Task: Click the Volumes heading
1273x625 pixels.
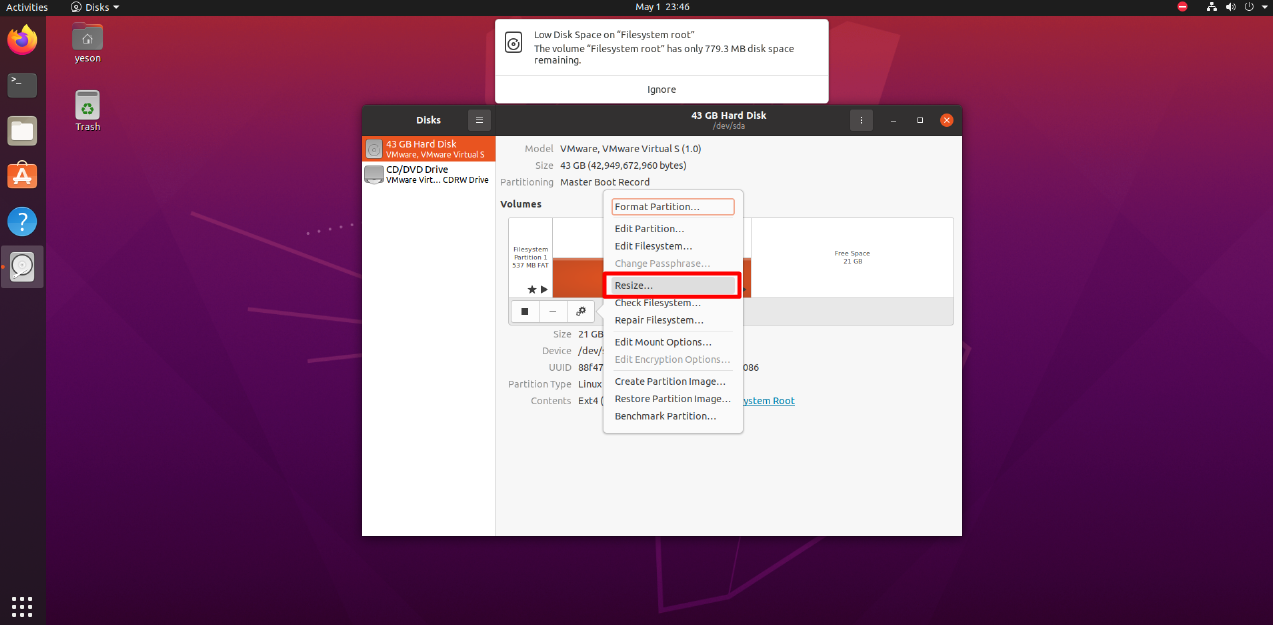Action: coord(521,204)
